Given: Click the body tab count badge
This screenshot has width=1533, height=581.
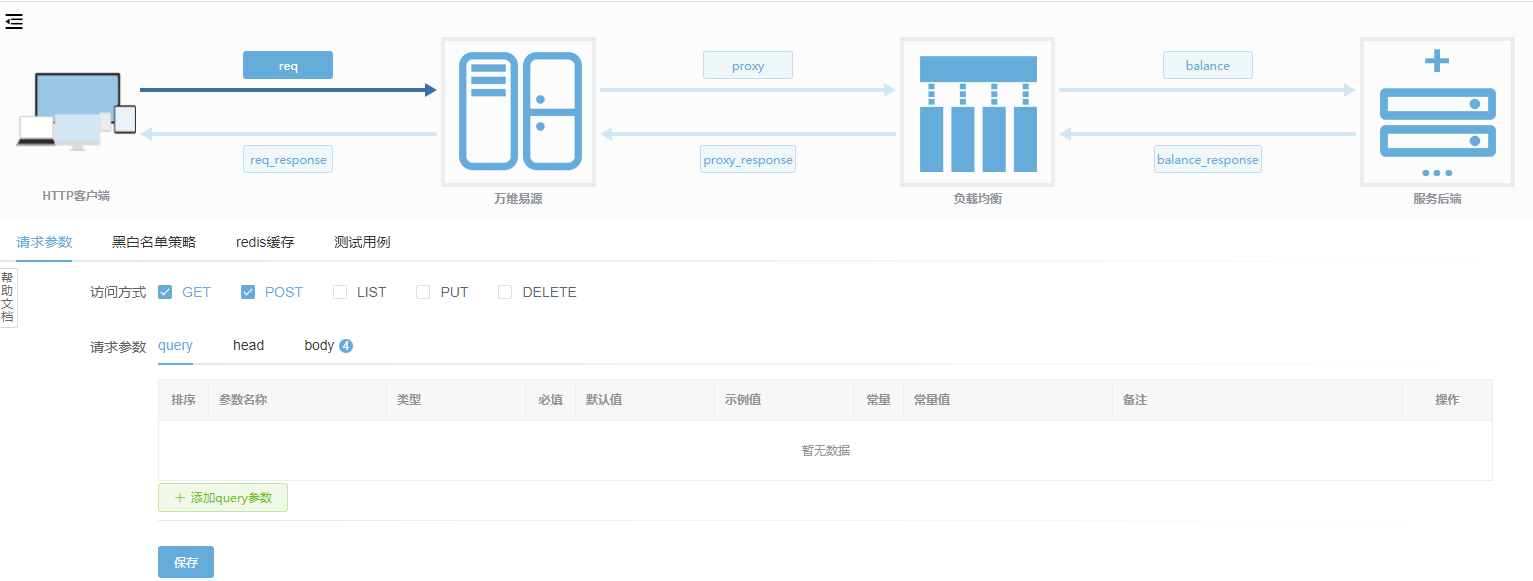Looking at the screenshot, I should [x=346, y=346].
